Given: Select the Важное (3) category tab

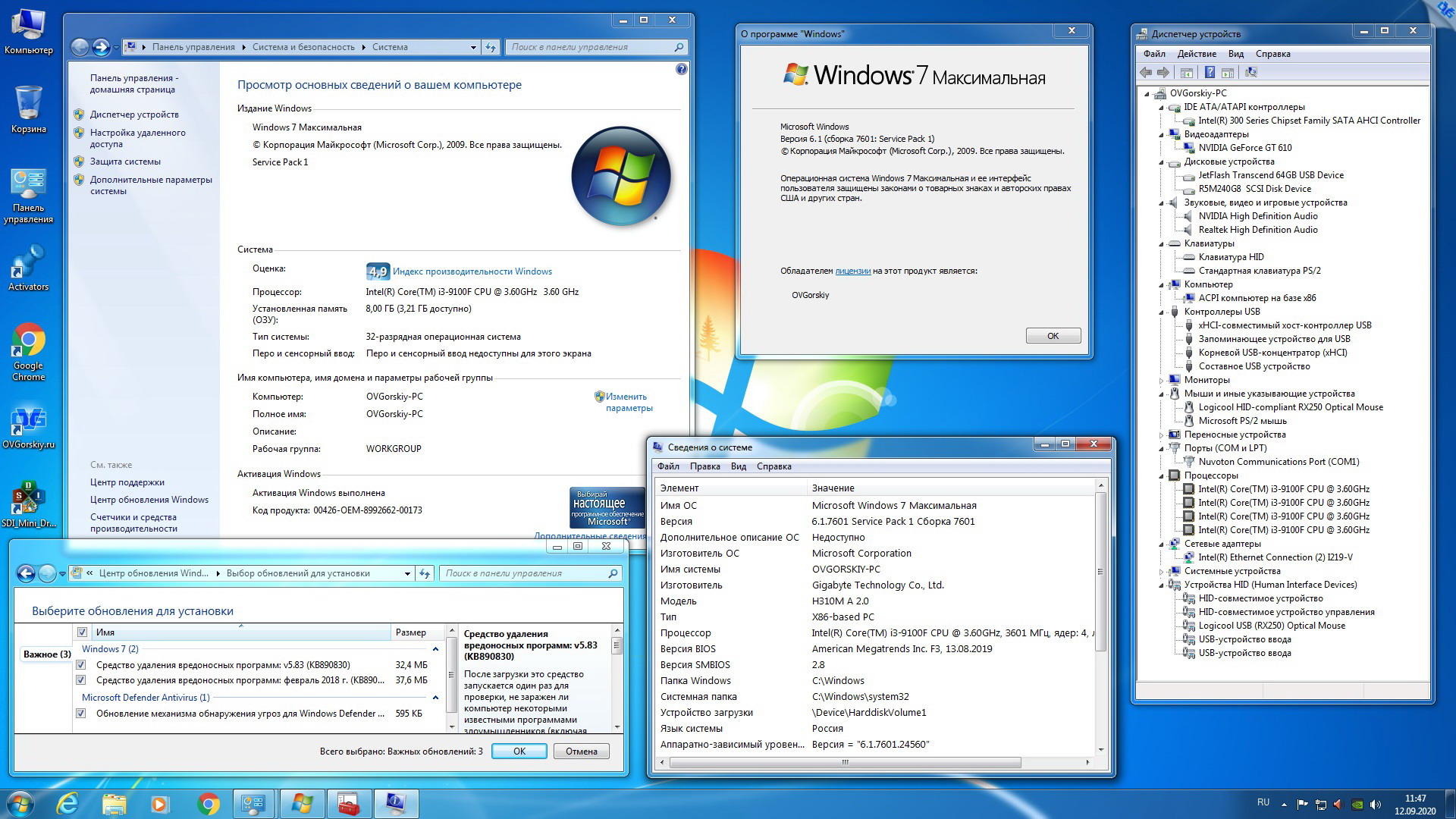Looking at the screenshot, I should point(46,654).
